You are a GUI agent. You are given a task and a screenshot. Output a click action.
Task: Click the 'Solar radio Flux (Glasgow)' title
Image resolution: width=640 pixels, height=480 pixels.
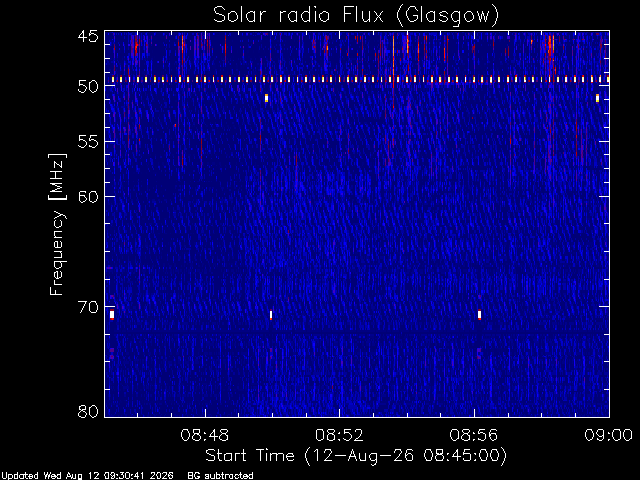[356, 16]
